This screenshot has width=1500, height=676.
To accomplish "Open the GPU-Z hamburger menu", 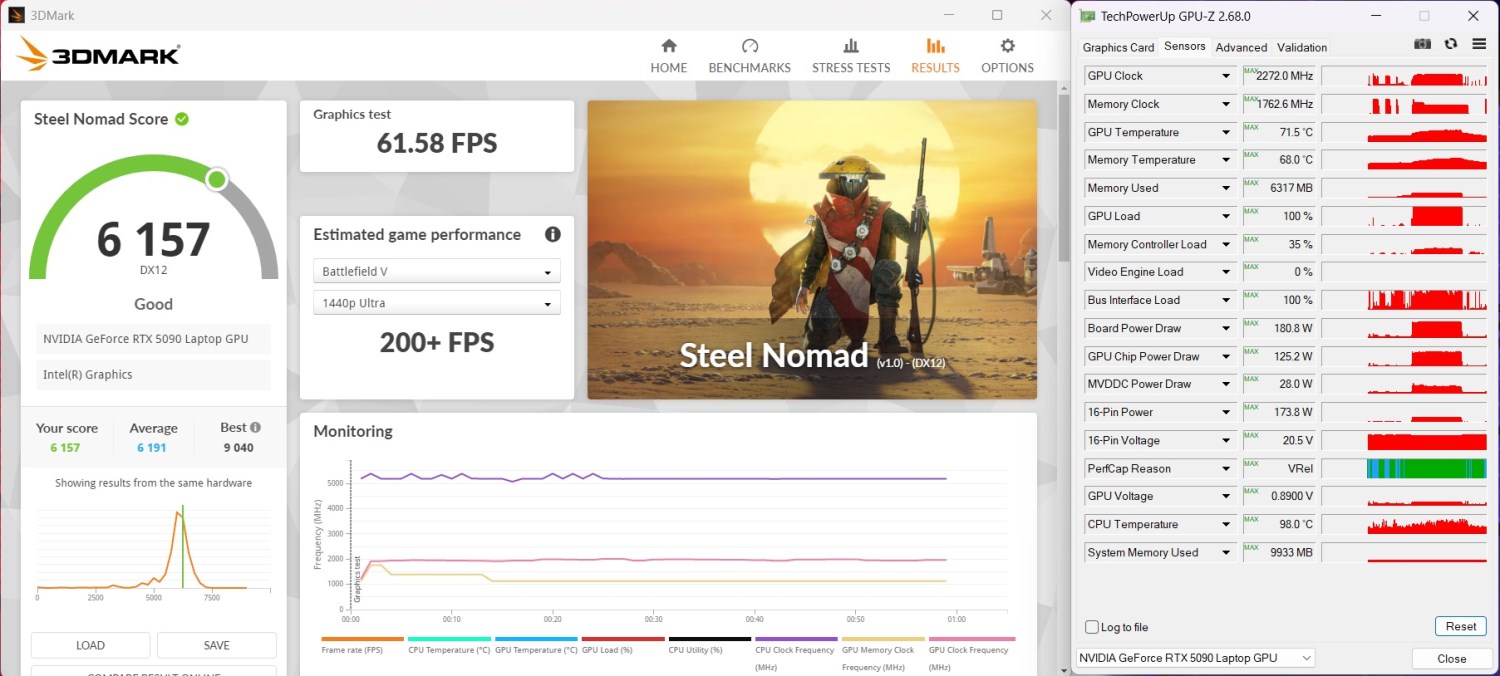I will coord(1479,45).
